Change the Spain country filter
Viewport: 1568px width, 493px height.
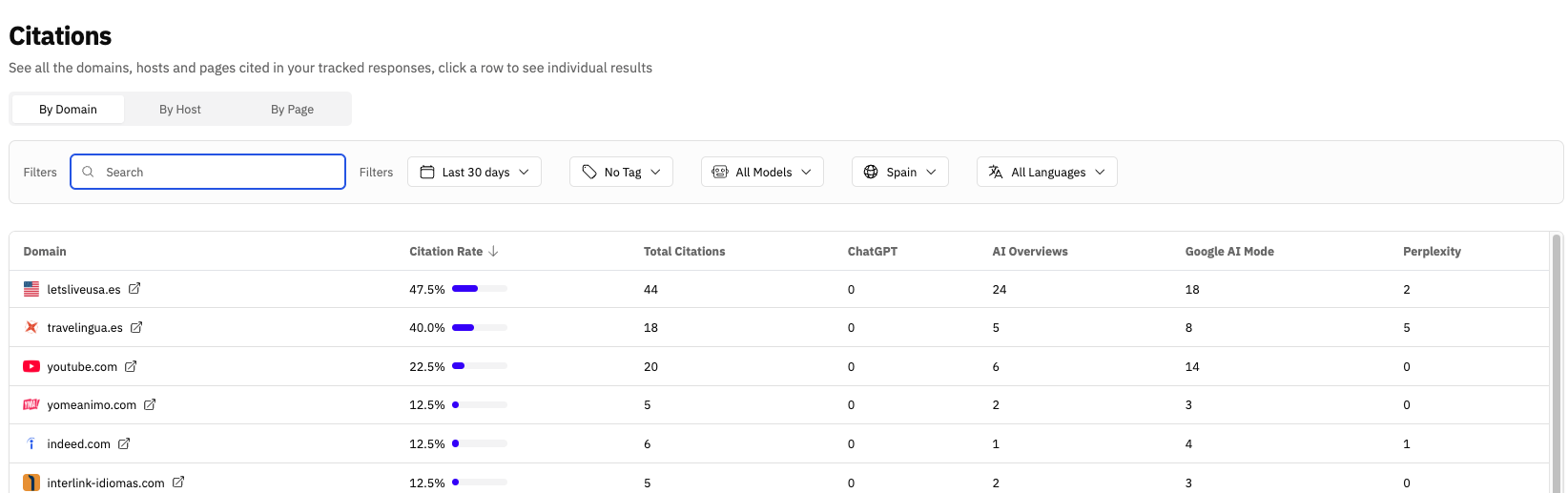tap(899, 172)
